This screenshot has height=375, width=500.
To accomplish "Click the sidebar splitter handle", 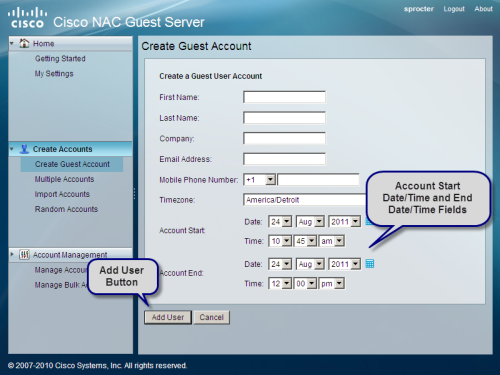I will point(135,194).
